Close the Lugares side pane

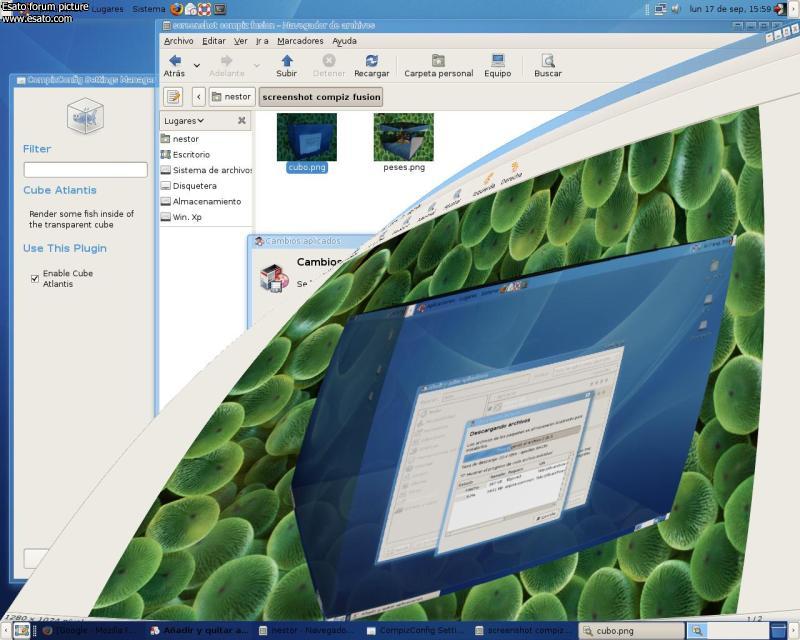241,121
